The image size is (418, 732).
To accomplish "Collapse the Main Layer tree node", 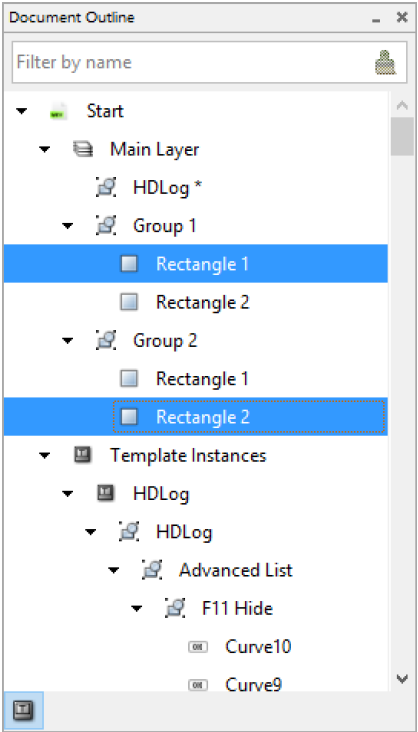I will 45,150.
